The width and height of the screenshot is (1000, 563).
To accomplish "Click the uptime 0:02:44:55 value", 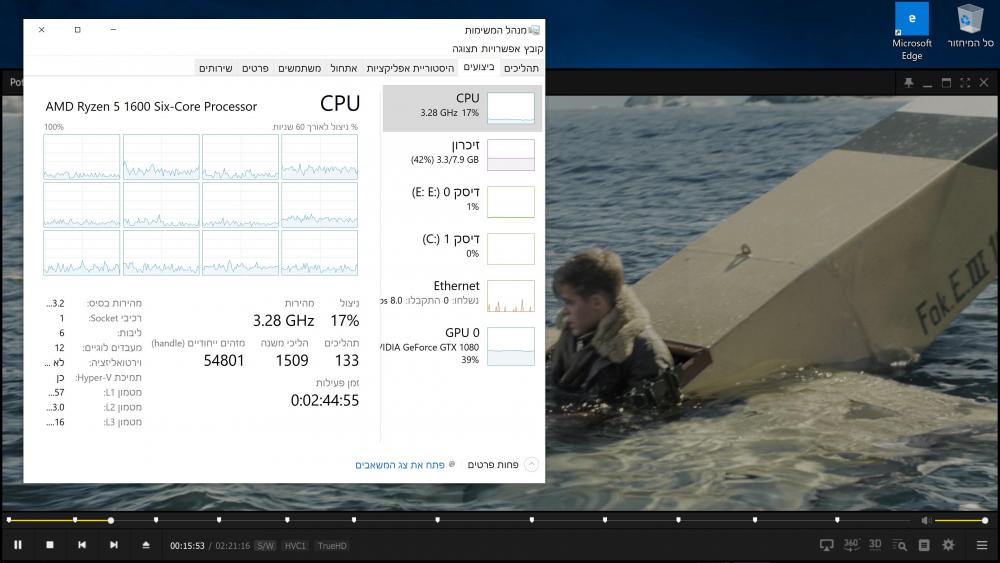I will tap(325, 400).
